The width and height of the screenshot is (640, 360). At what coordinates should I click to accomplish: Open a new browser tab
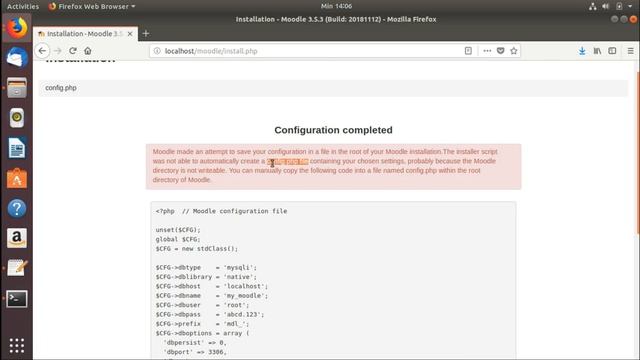click(146, 34)
